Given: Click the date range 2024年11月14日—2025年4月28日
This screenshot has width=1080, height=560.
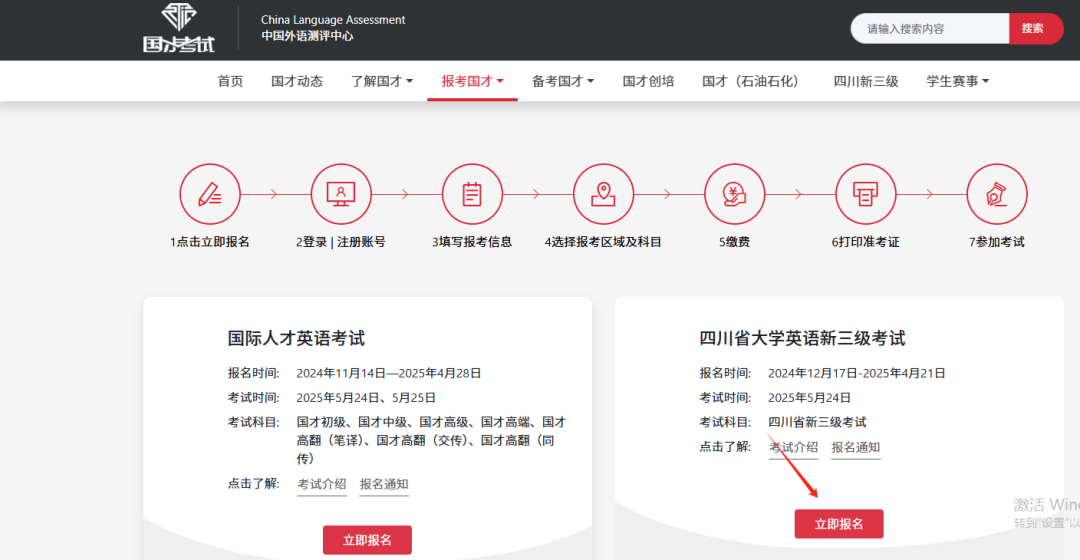Looking at the screenshot, I should coord(388,373).
